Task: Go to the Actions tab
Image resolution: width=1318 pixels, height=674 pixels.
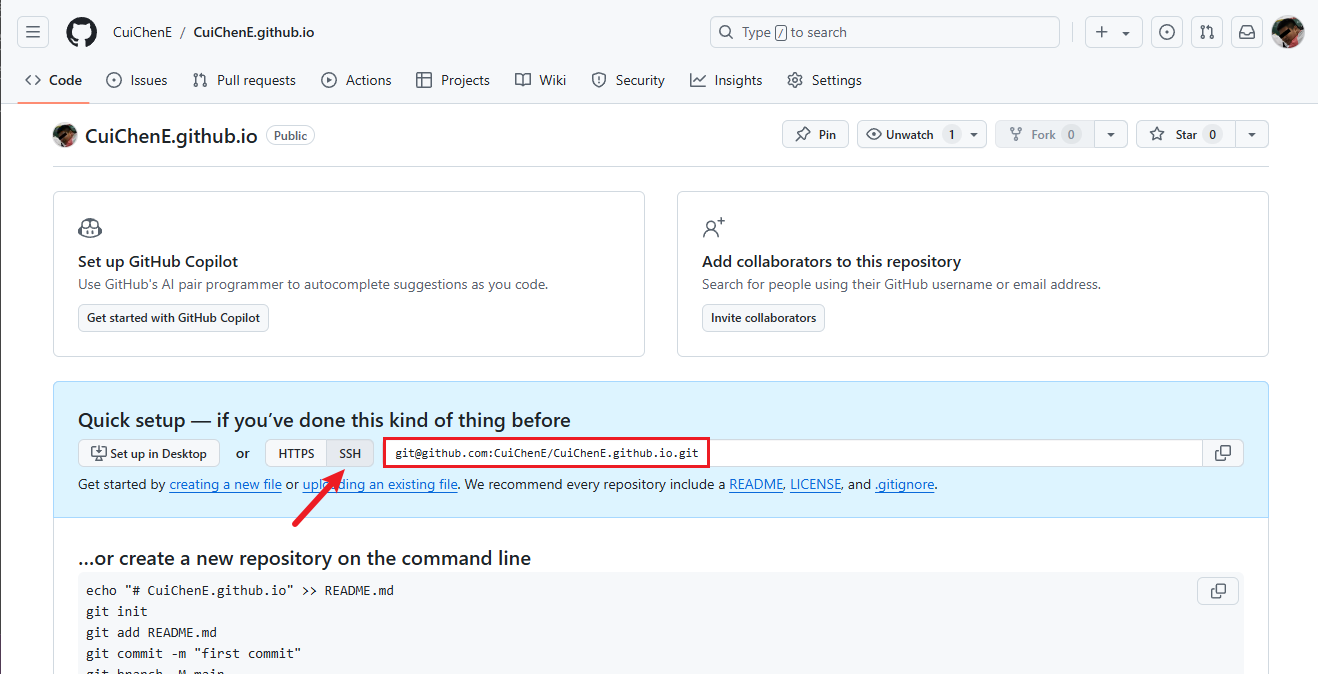Action: (x=356, y=80)
